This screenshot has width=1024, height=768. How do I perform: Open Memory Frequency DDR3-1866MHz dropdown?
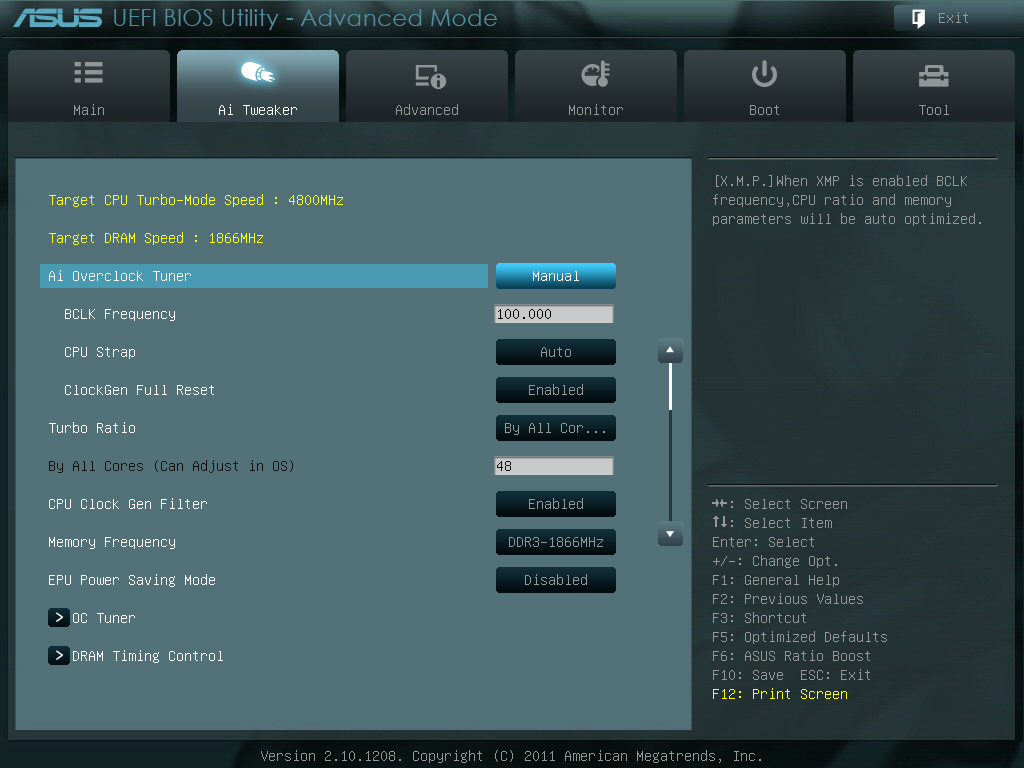coord(556,542)
